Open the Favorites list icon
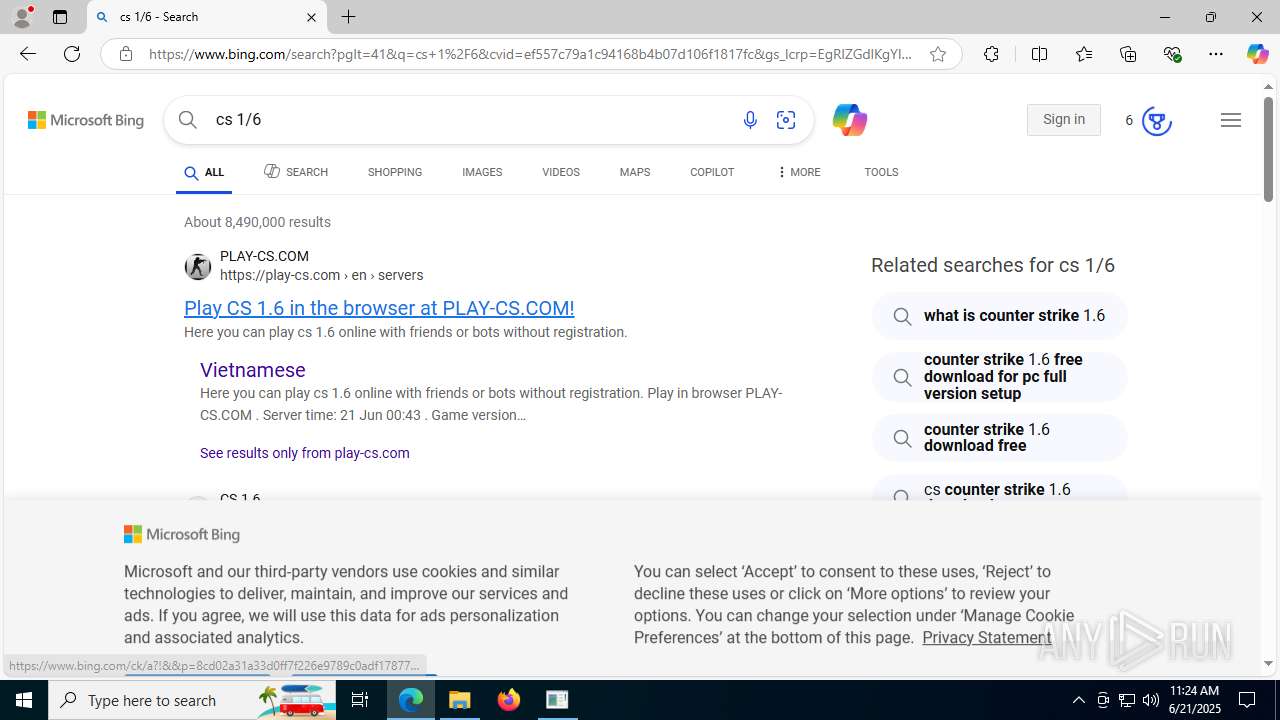Viewport: 1280px width, 720px height. 1084,54
